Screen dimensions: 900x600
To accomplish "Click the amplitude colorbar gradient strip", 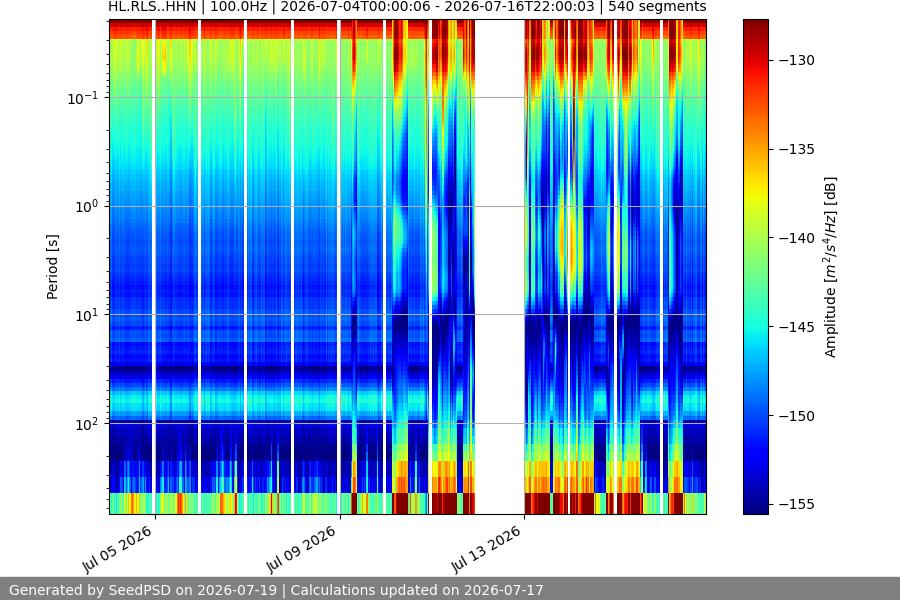I will (x=755, y=267).
